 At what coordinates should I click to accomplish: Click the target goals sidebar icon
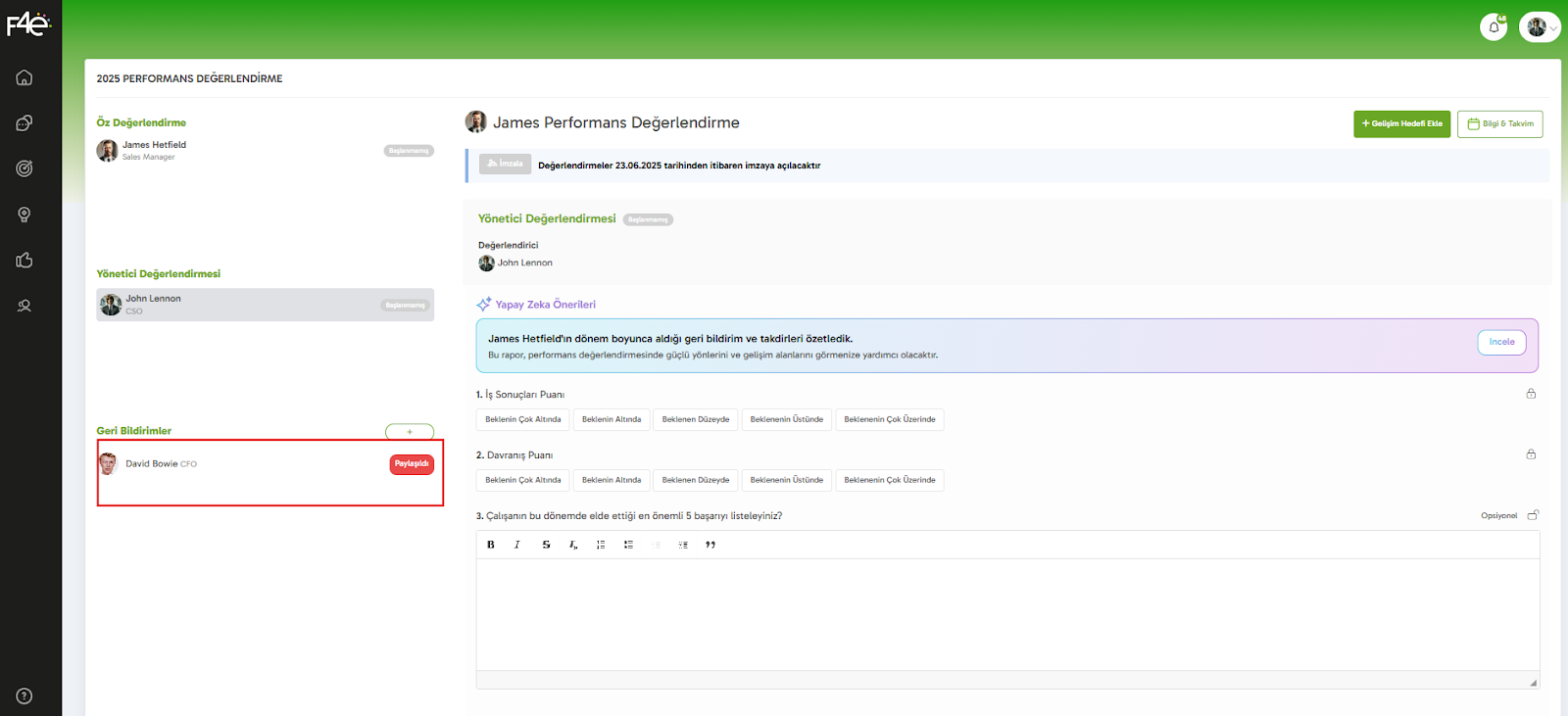coord(24,168)
